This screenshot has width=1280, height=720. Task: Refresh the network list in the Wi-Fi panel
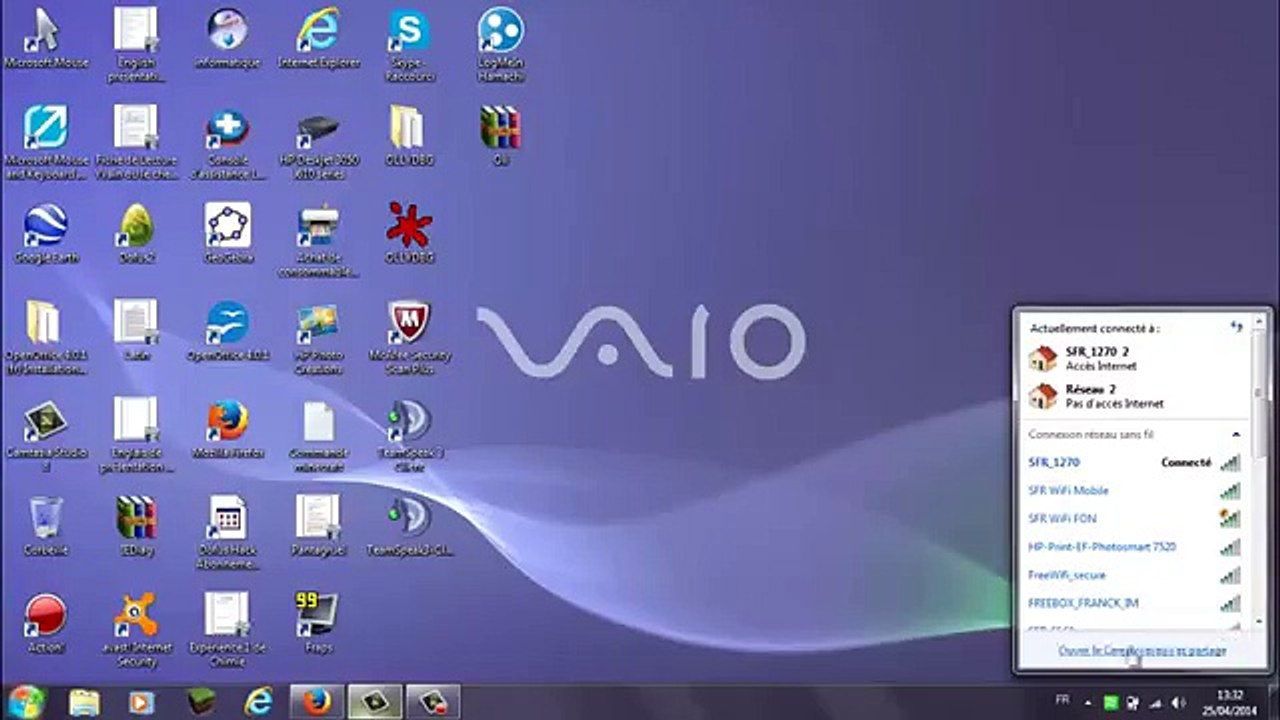pyautogui.click(x=1236, y=327)
